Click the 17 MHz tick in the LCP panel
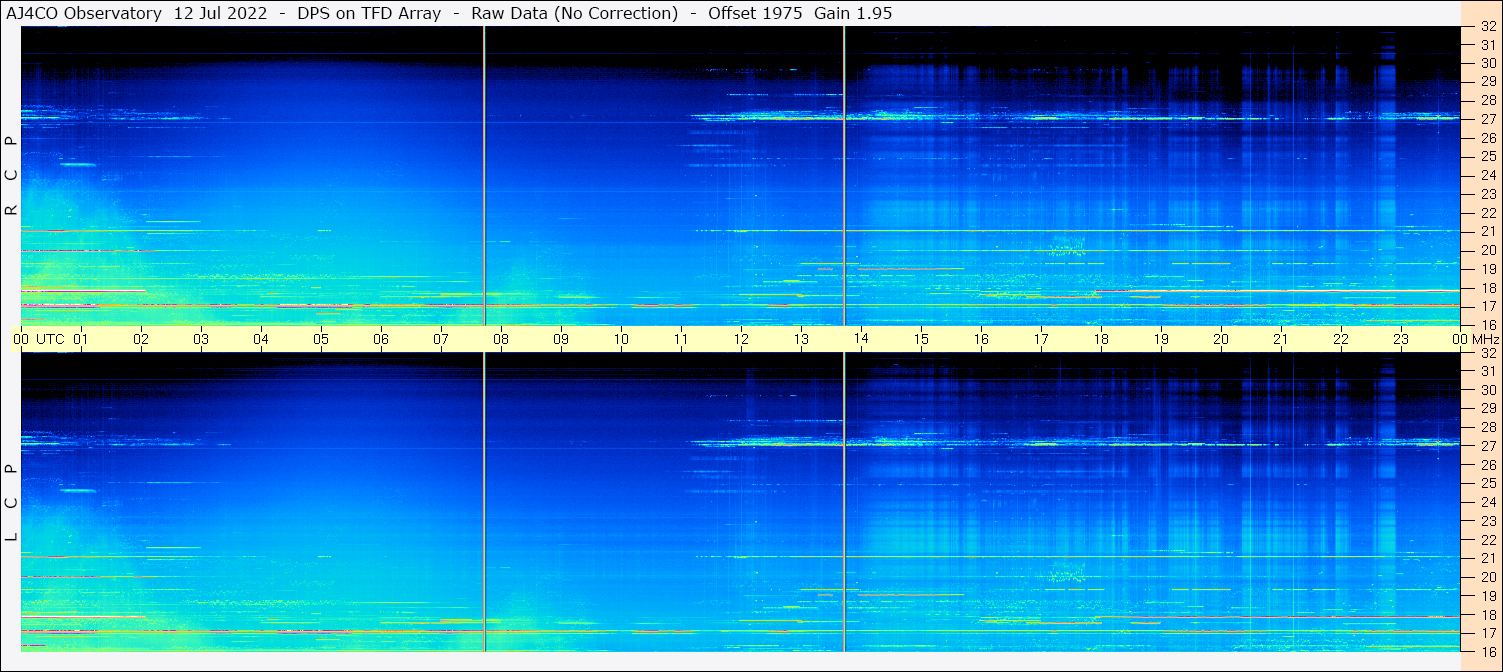The image size is (1503, 672). pyautogui.click(x=1488, y=633)
